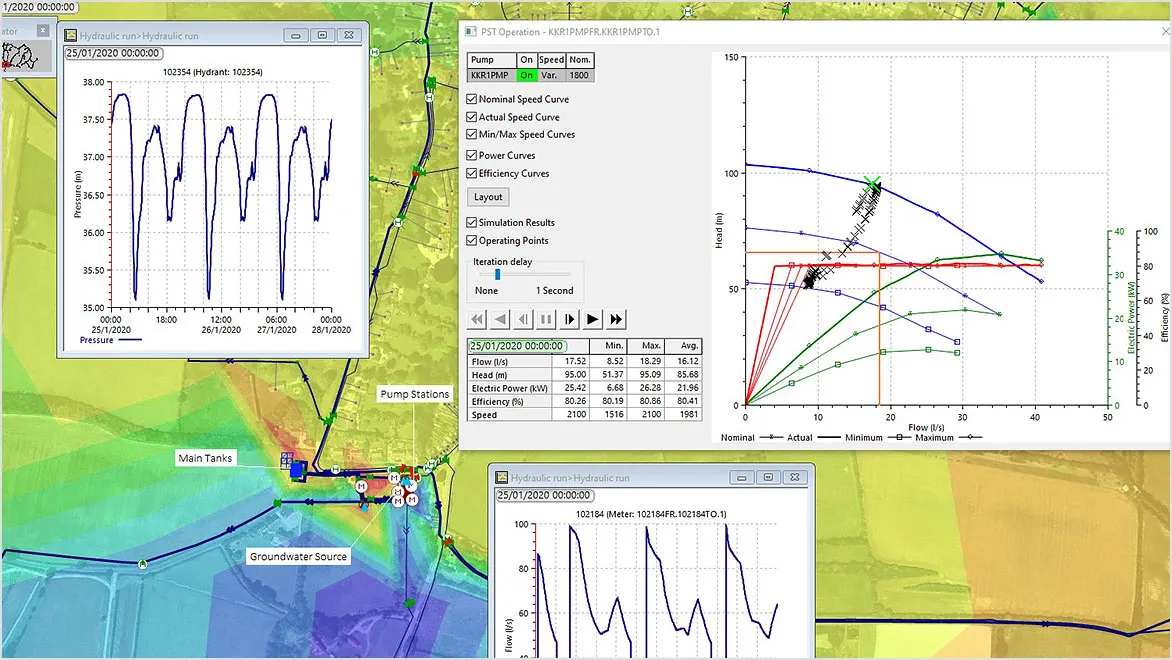This screenshot has width=1172, height=660.
Task: Step back one timestep in PST Operation
Action: pos(523,319)
